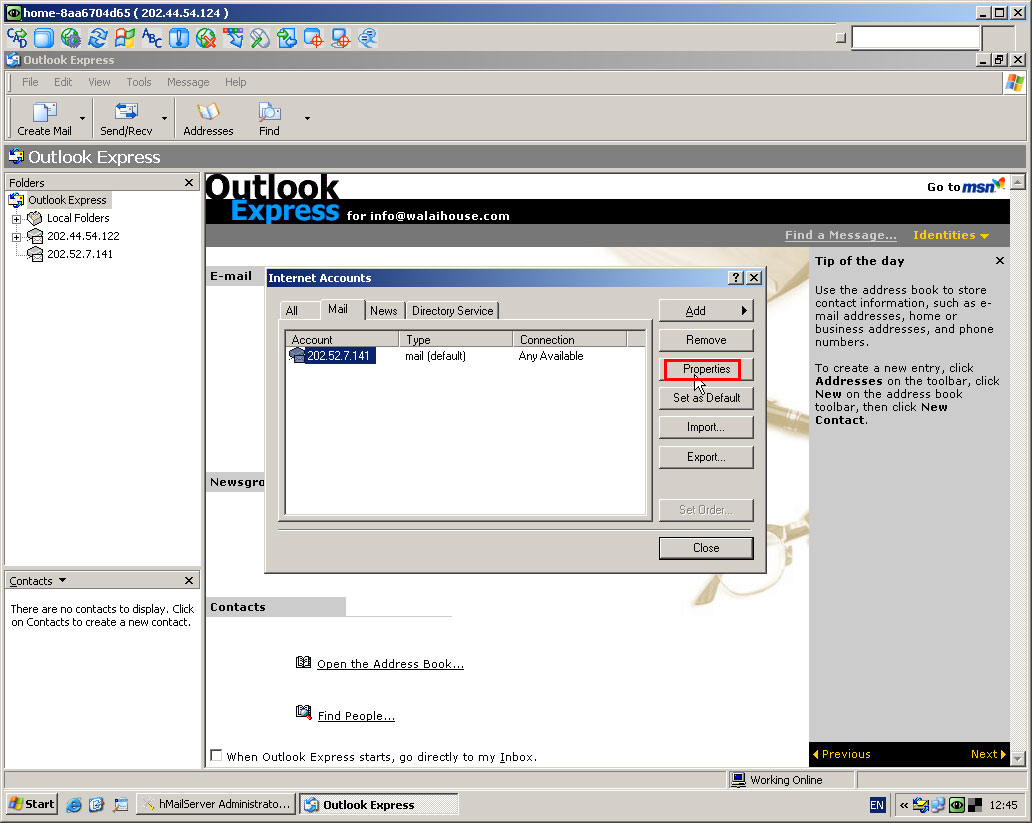Open the Edit menu
Image resolution: width=1032 pixels, height=823 pixels.
63,82
